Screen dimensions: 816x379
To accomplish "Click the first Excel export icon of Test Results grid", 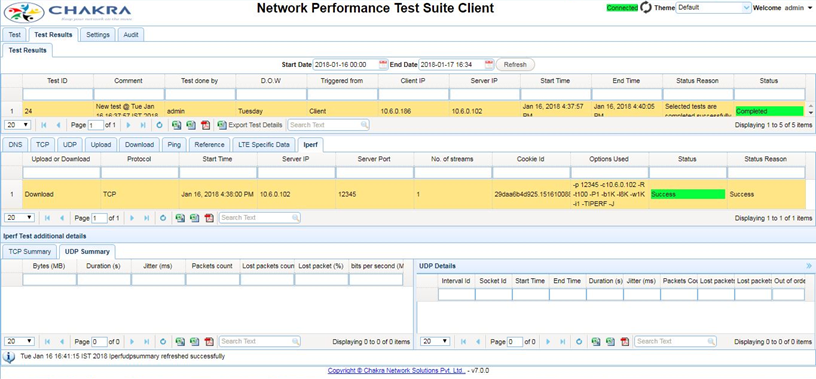I will pos(177,125).
